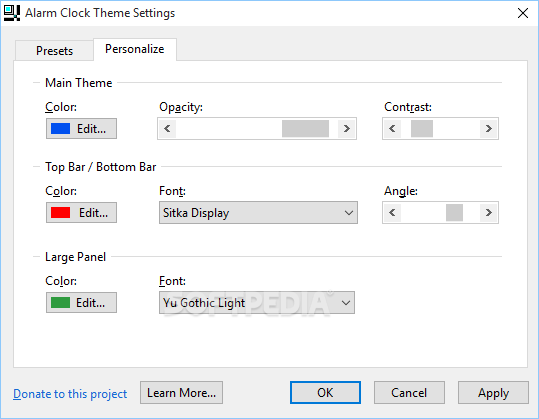Open the Sitka Display font dropdown
The height and width of the screenshot is (419, 539).
click(x=258, y=213)
